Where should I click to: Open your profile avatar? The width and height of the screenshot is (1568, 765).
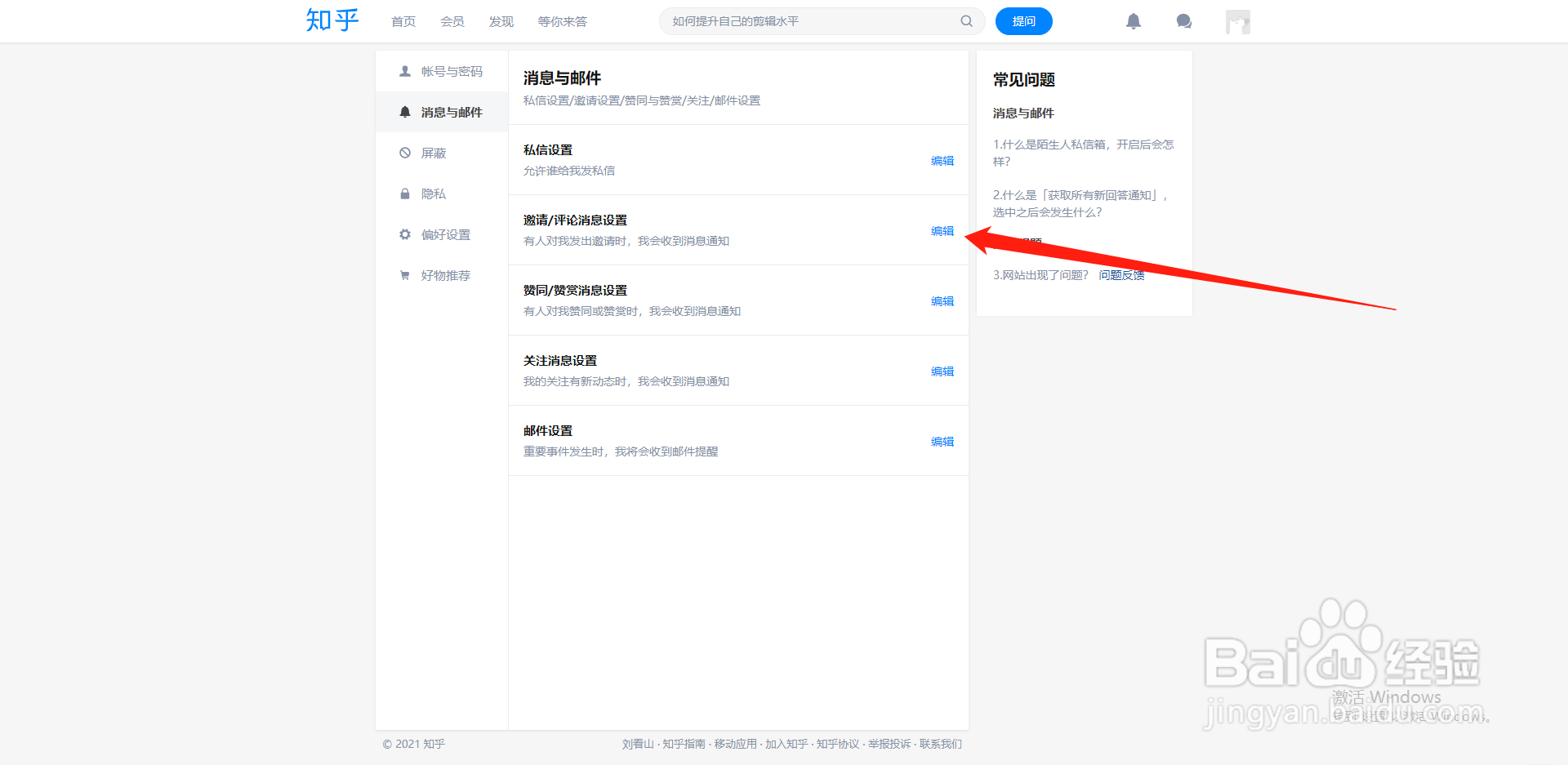[1237, 21]
